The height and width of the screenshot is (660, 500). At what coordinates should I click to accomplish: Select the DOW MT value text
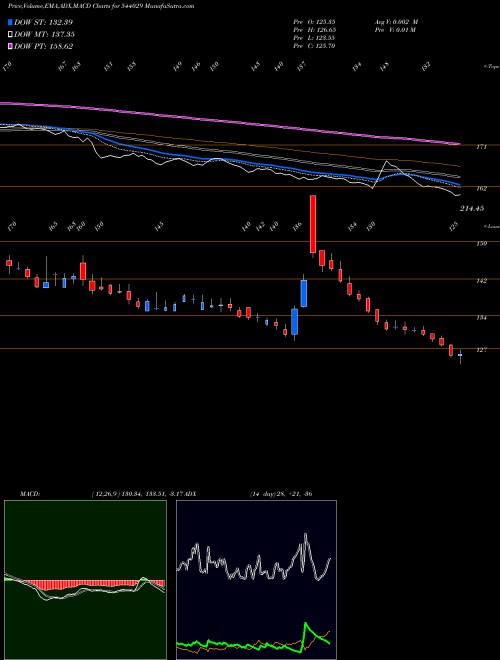[62, 35]
